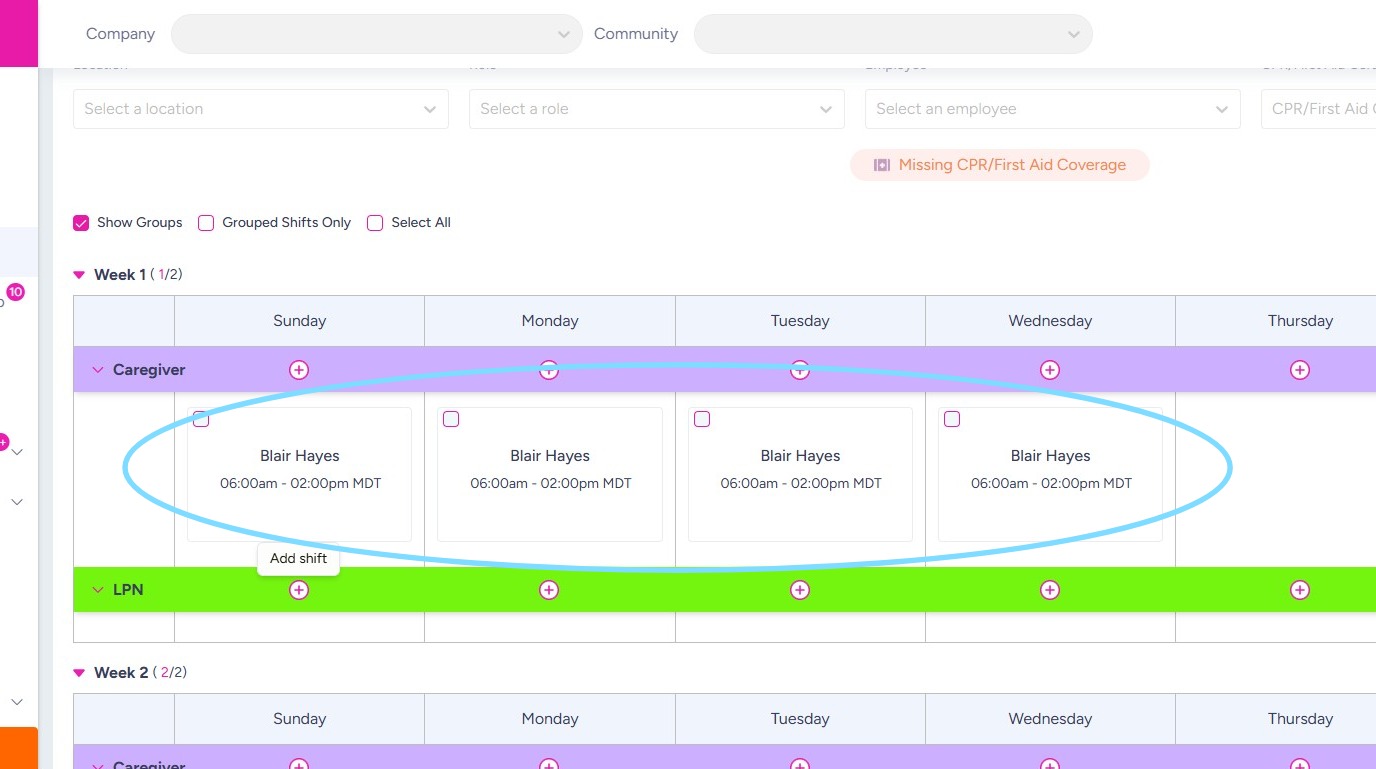Add an LPN shift on Sunday
1376x769 pixels.
tap(299, 590)
